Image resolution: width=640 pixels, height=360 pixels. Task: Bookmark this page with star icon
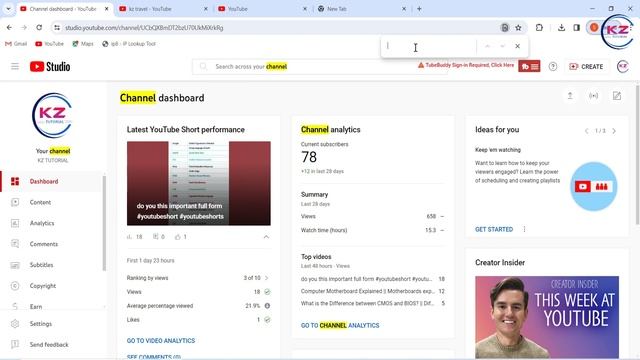coord(518,27)
